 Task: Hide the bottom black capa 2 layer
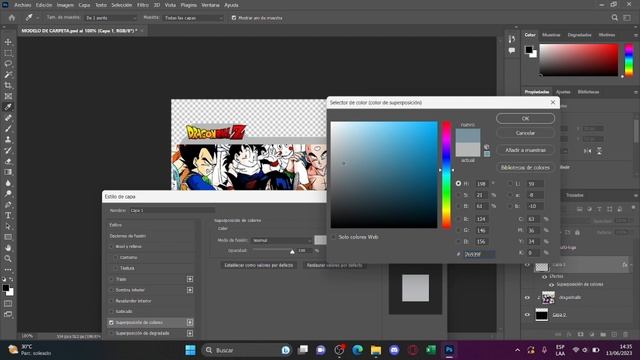527,315
